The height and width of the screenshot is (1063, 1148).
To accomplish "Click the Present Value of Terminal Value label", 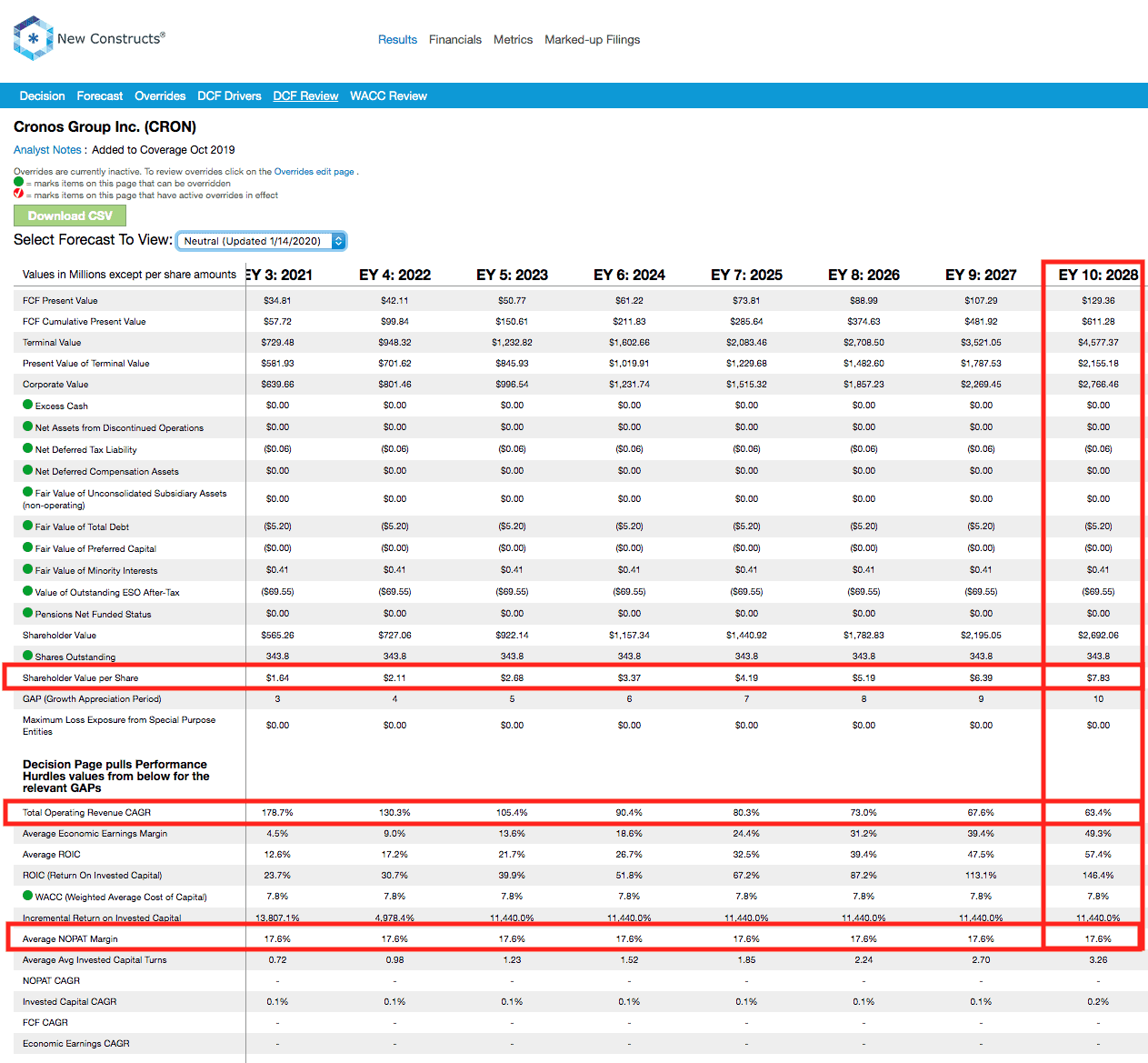I will pyautogui.click(x=85, y=363).
